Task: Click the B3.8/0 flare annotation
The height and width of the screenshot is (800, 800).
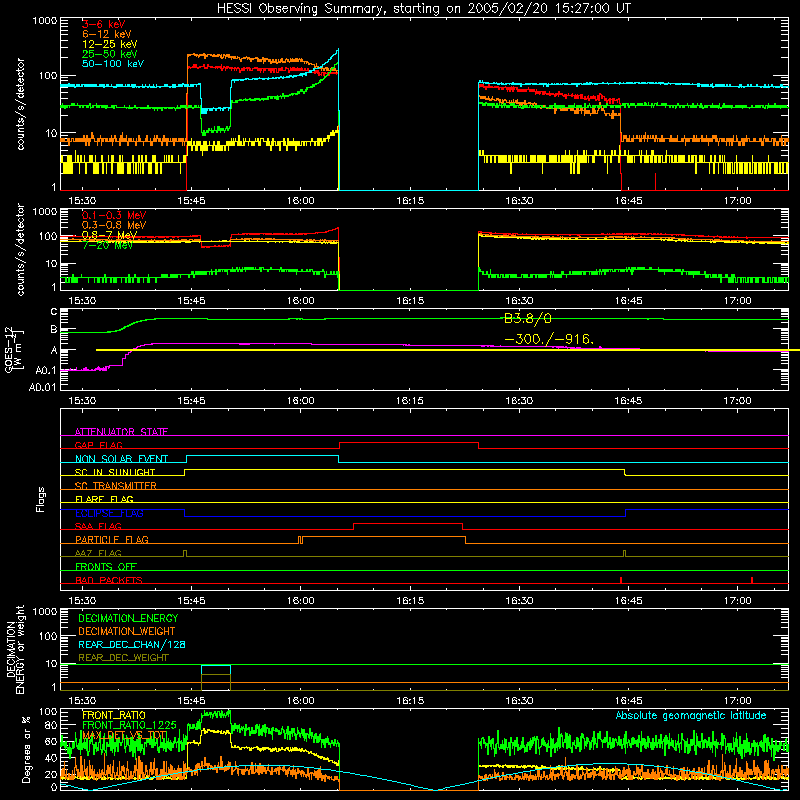Action: (x=528, y=319)
